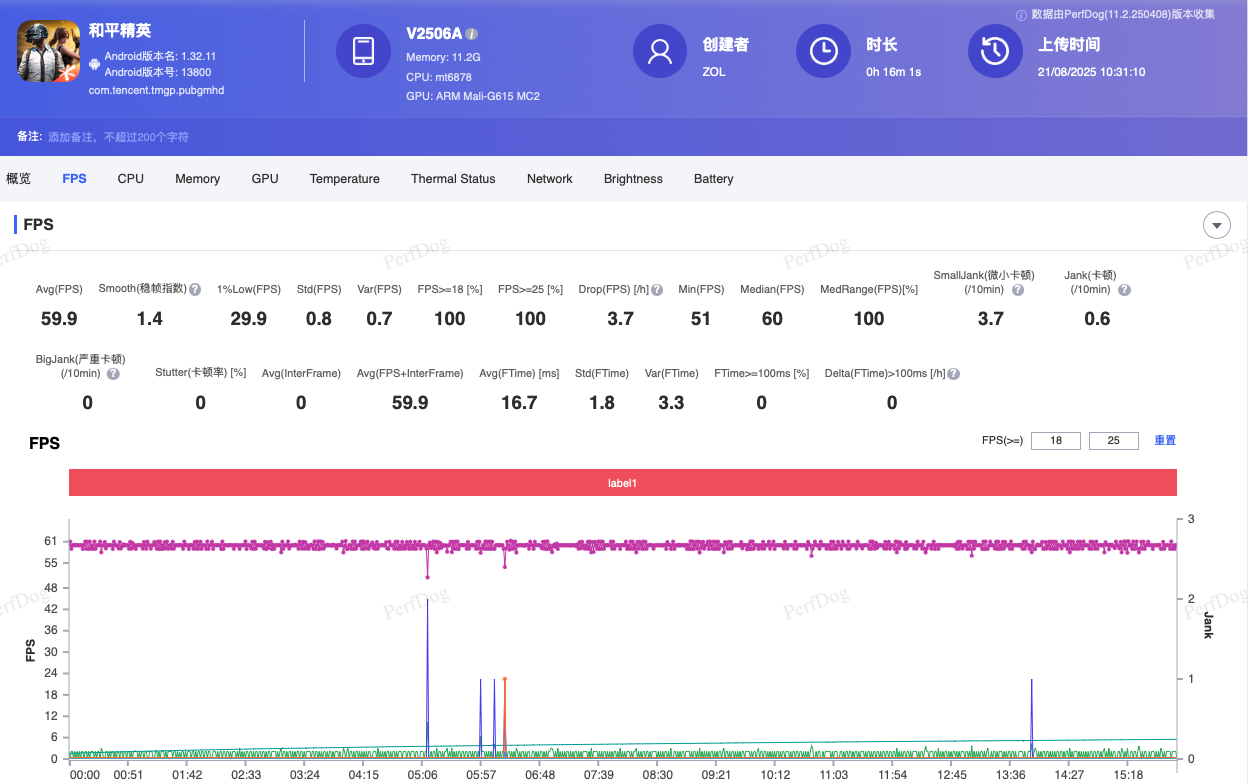Click help icon beside Smooth index
The height and width of the screenshot is (783, 1248).
pyautogui.click(x=195, y=290)
